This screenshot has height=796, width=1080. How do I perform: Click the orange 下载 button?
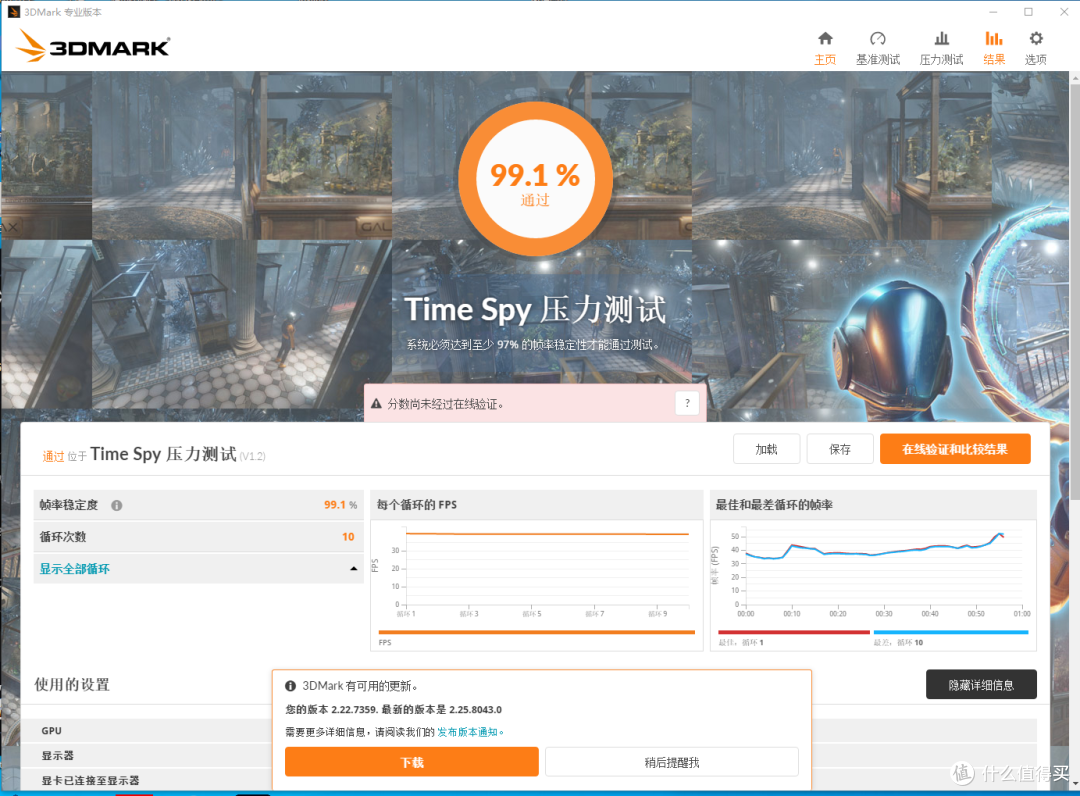(x=412, y=762)
